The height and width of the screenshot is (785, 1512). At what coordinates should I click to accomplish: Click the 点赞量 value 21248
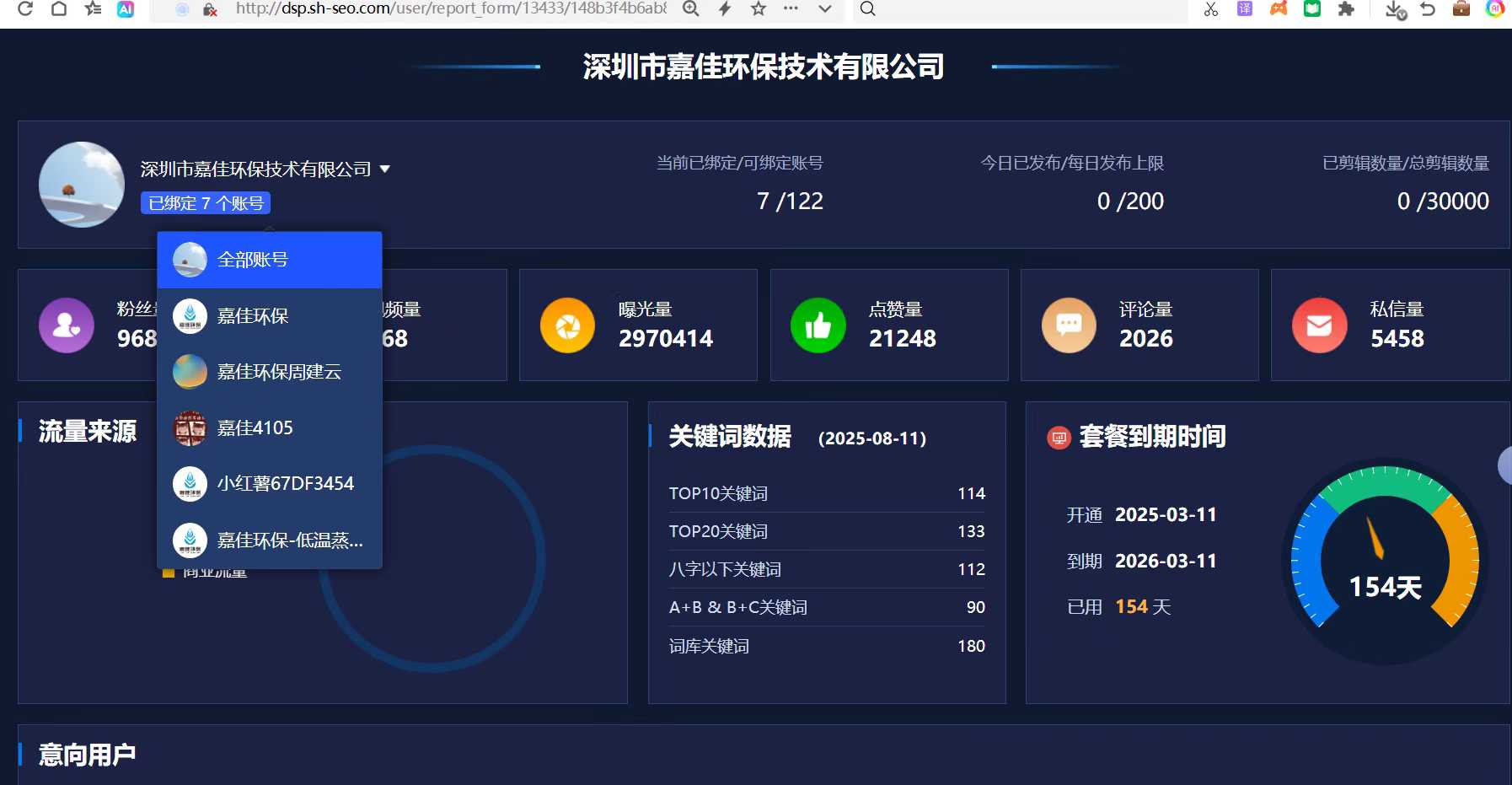[903, 339]
